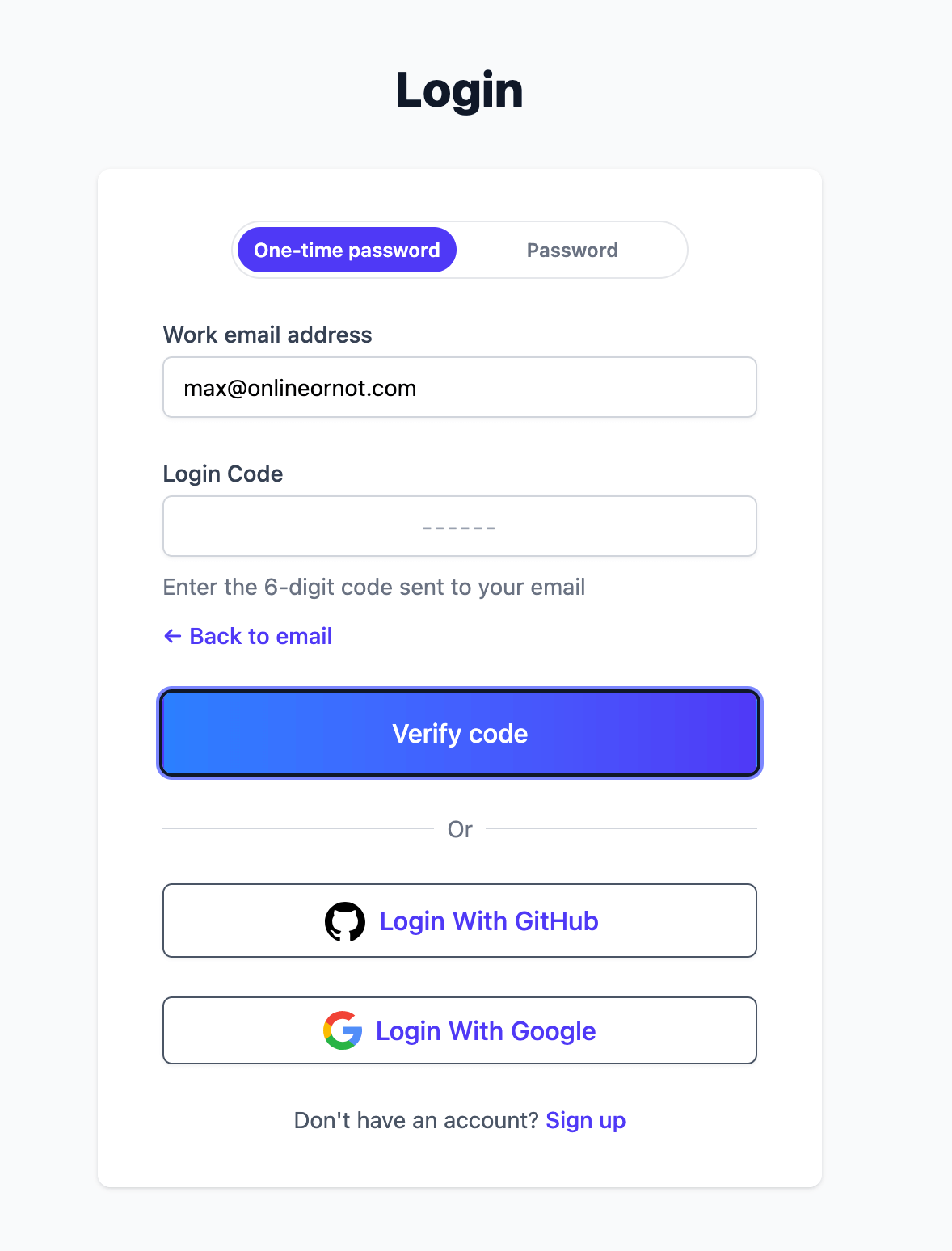952x1251 pixels.
Task: Click the Don't have an account text
Action: [x=416, y=1120]
